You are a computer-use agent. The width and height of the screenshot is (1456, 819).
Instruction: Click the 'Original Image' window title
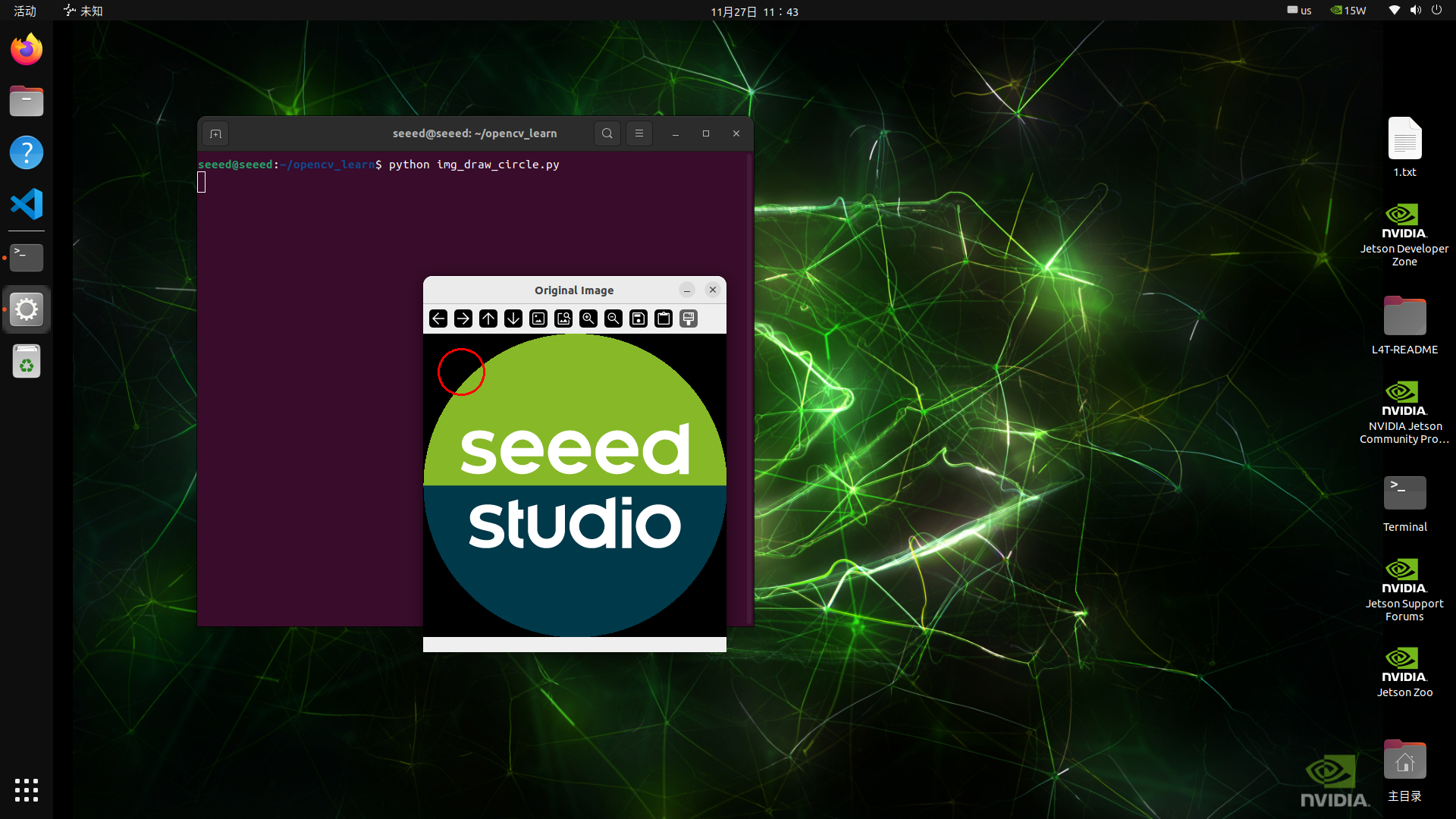(x=574, y=290)
